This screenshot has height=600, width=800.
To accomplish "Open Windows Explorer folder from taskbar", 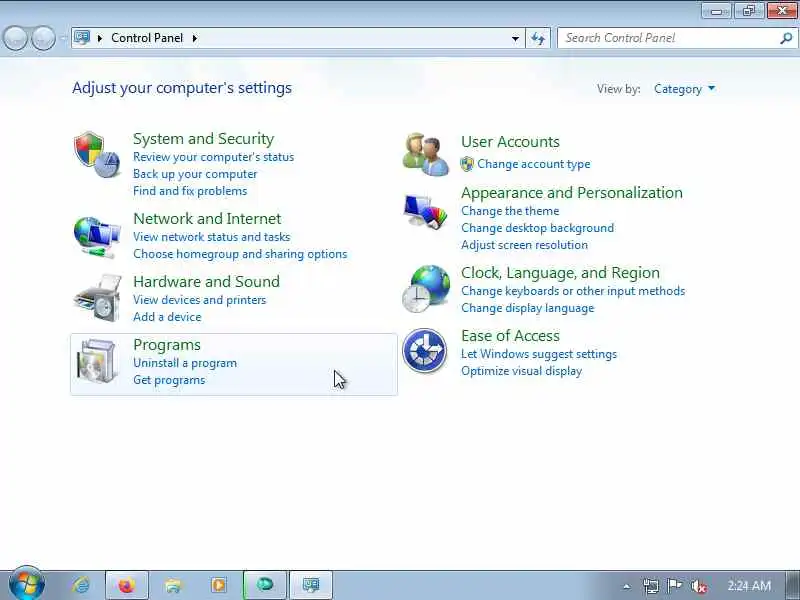I will [173, 585].
